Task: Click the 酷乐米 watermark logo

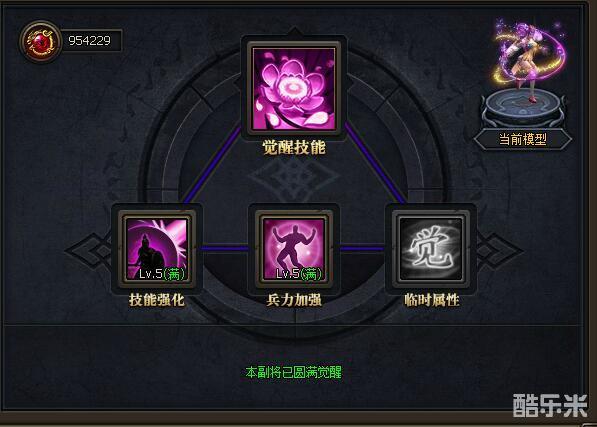Action: pos(550,405)
